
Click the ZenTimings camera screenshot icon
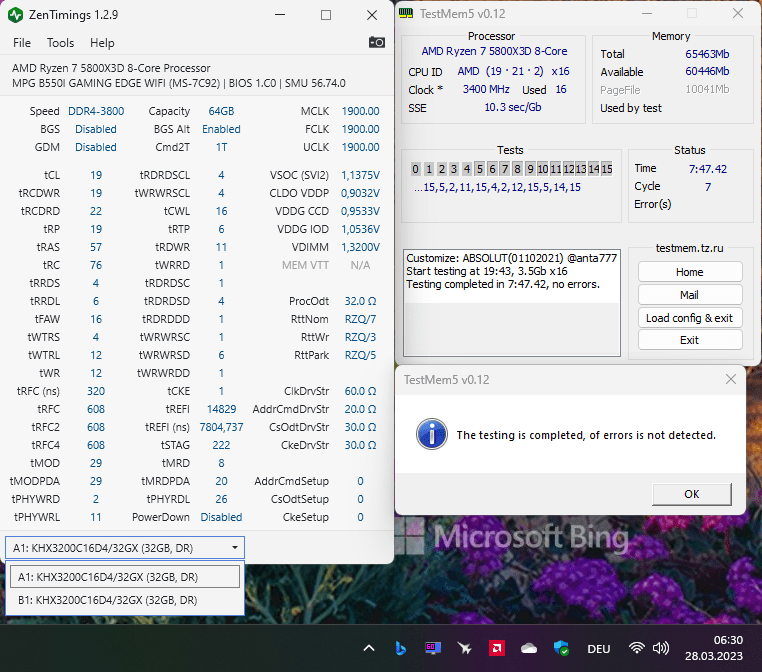(x=377, y=42)
